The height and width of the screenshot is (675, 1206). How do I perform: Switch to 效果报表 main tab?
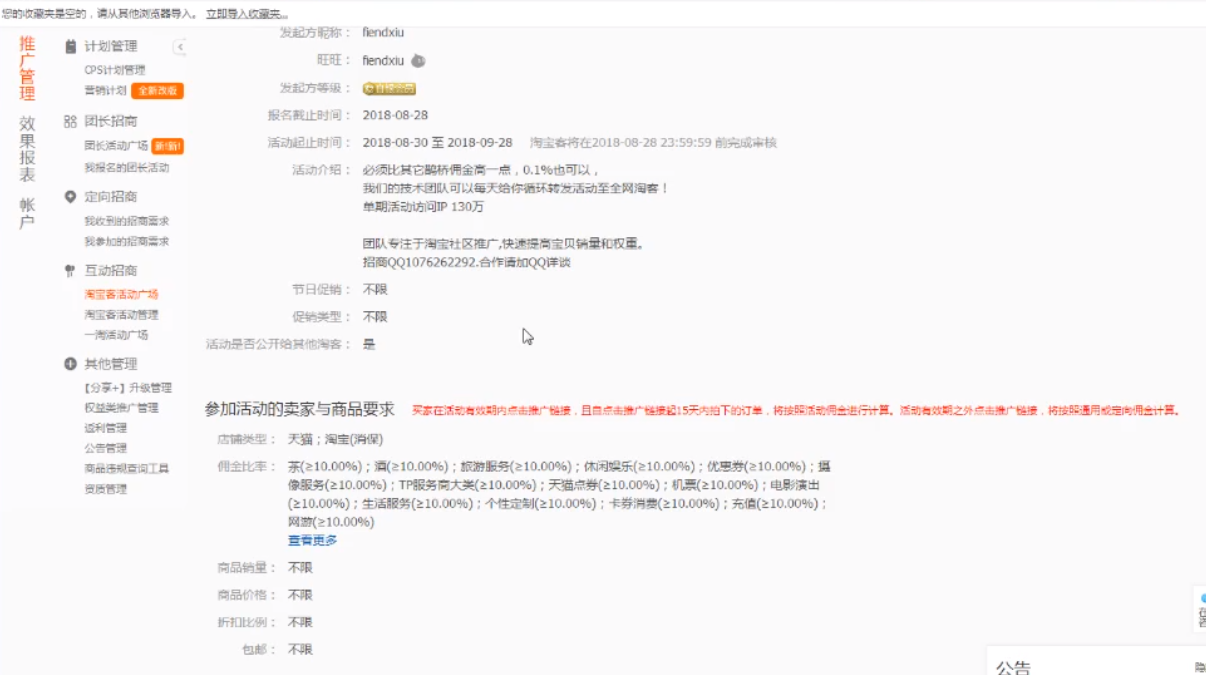[x=27, y=149]
